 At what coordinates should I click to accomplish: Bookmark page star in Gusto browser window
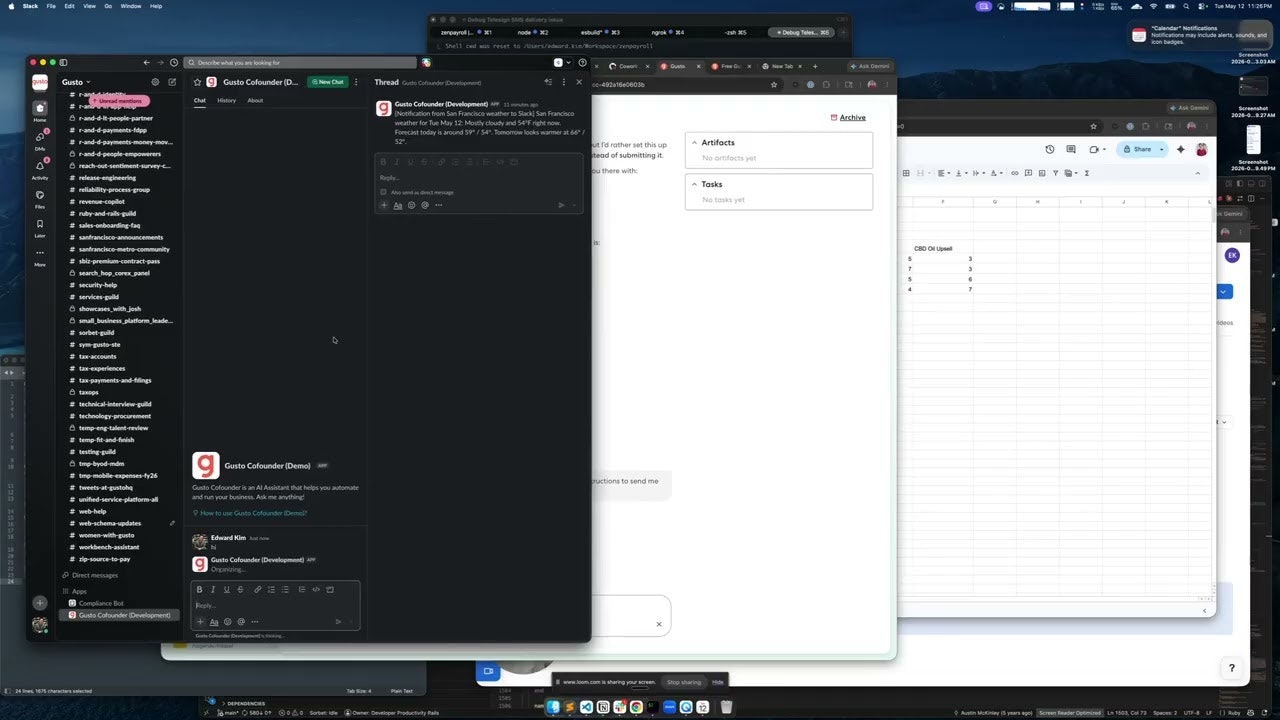point(774,85)
